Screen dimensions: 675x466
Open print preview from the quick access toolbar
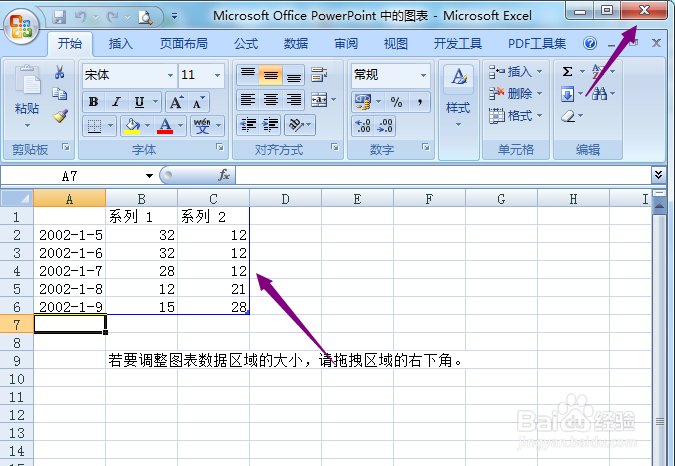tap(145, 17)
